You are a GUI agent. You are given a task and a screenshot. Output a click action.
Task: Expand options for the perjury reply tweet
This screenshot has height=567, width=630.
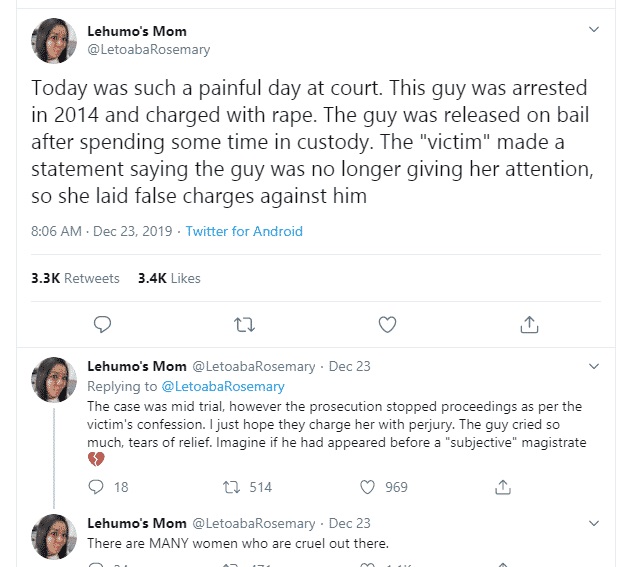click(x=594, y=367)
